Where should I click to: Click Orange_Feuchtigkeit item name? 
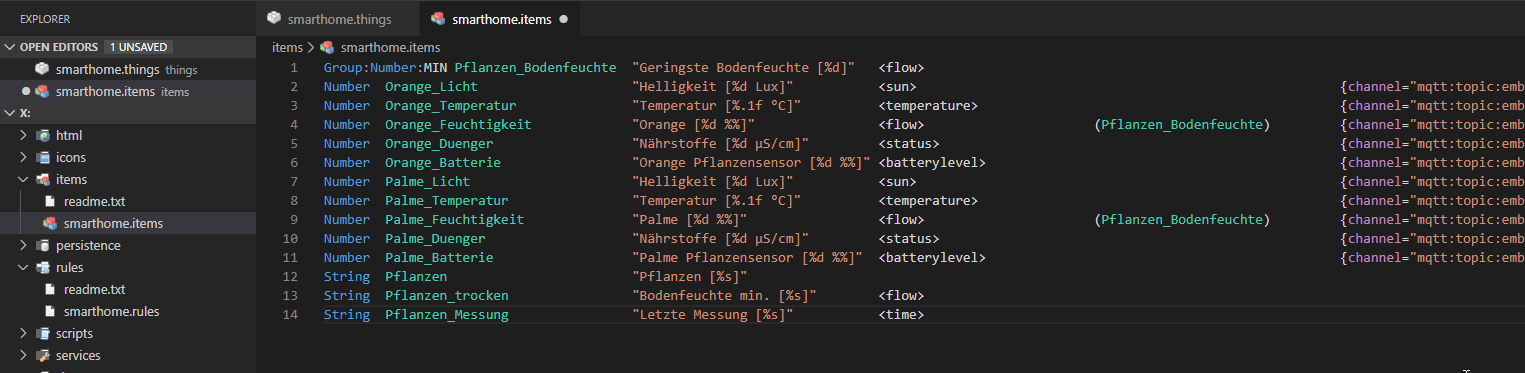point(458,125)
